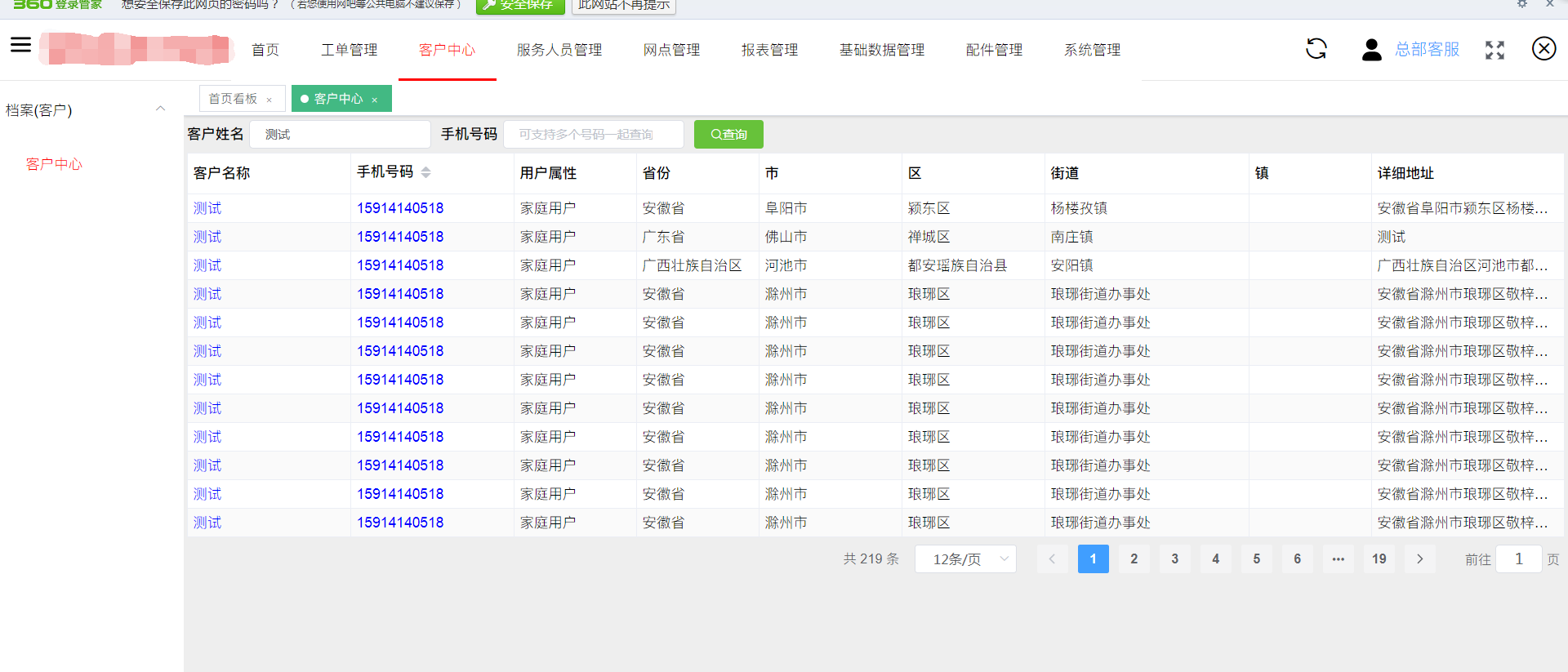Close the 首页看板 tab
Image resolution: width=1568 pixels, height=672 pixels.
coord(269,100)
